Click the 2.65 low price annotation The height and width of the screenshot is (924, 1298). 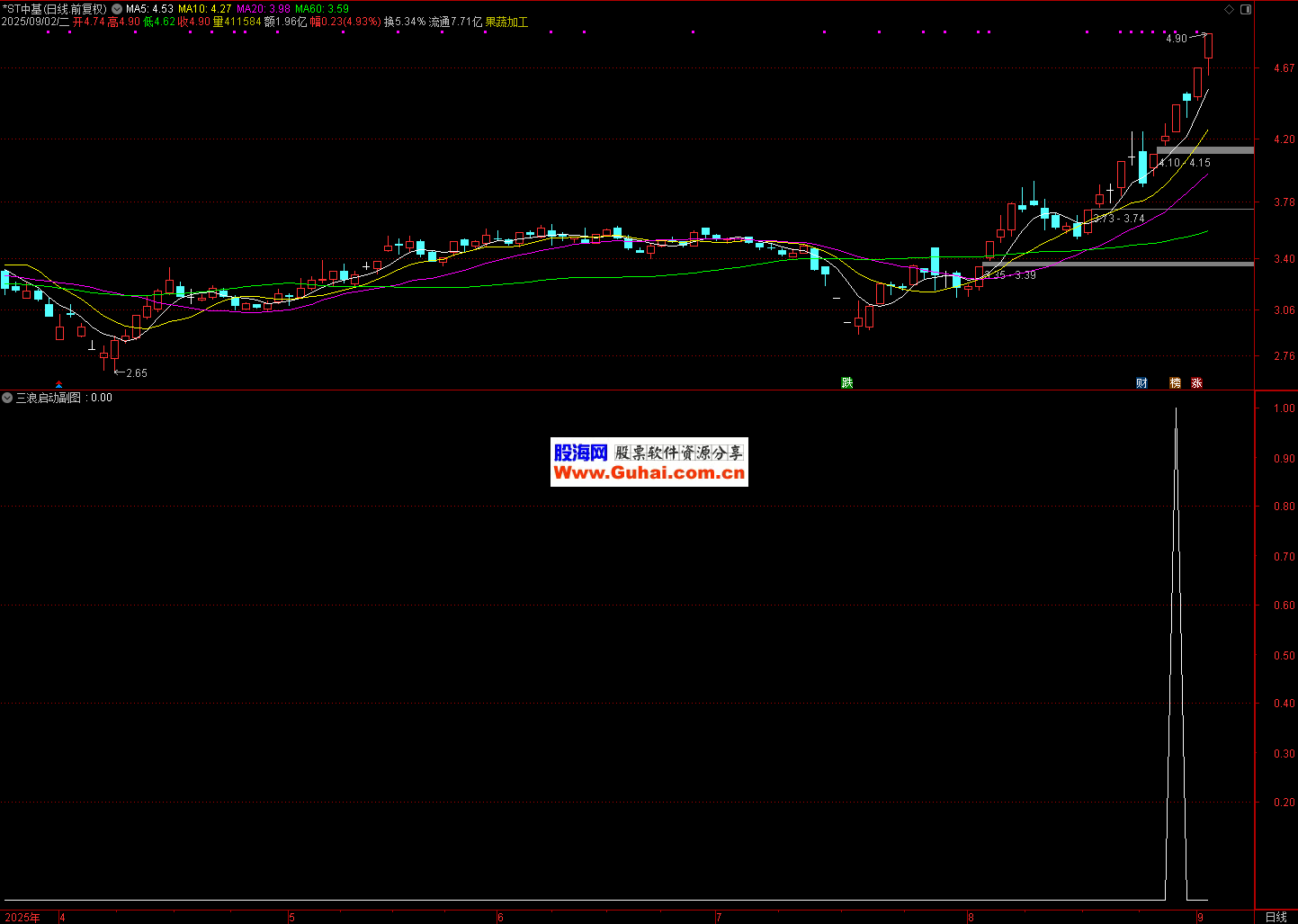pos(130,372)
